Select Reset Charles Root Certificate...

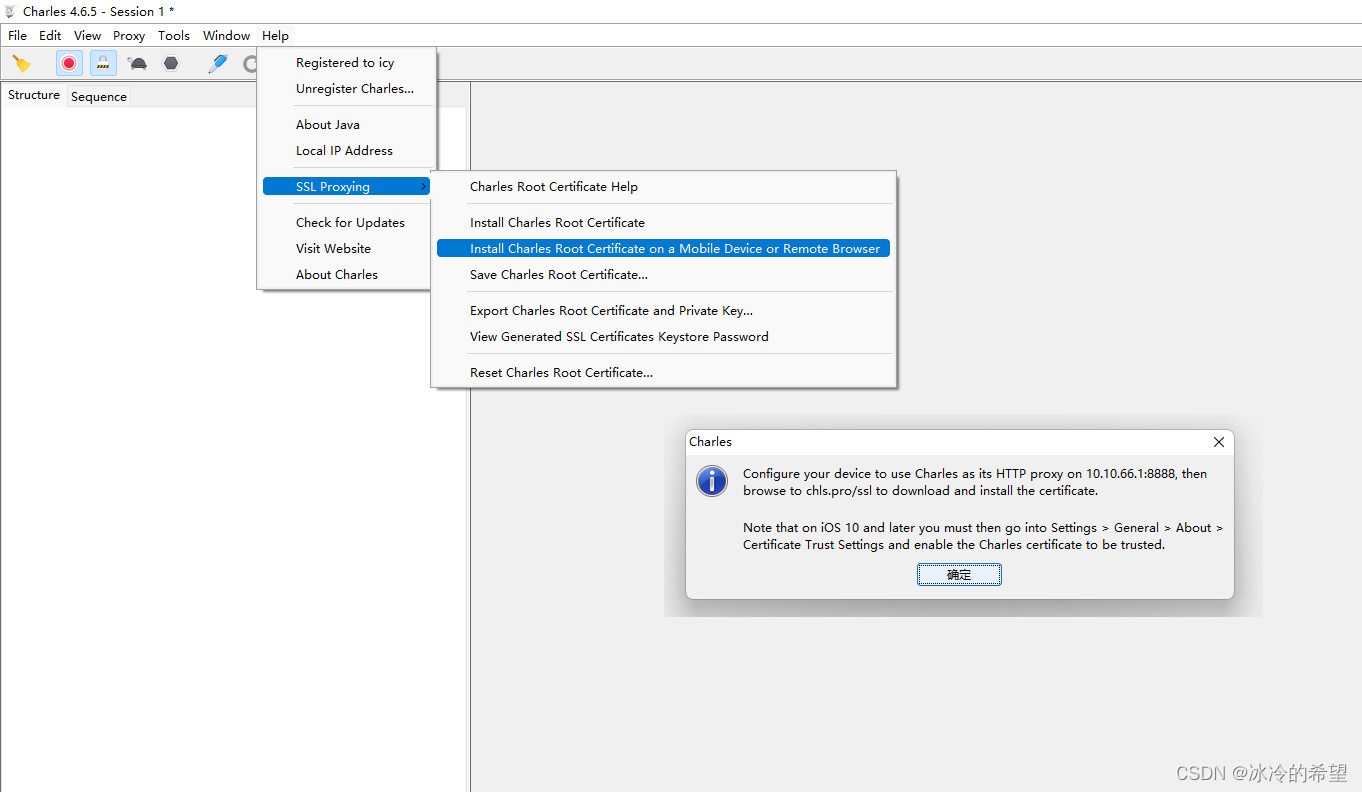pyautogui.click(x=664, y=372)
